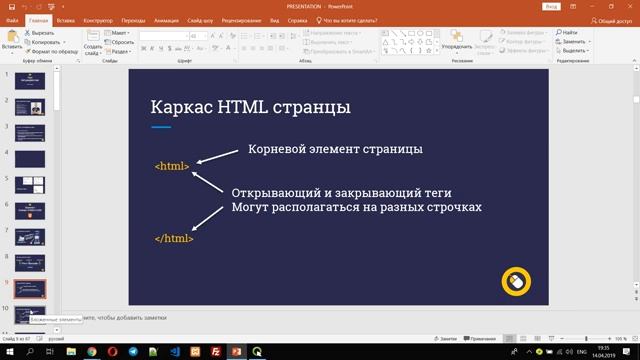The height and width of the screenshot is (360, 640).
Task: Toggle strikethrough formatting
Action: pyautogui.click(x=178, y=49)
